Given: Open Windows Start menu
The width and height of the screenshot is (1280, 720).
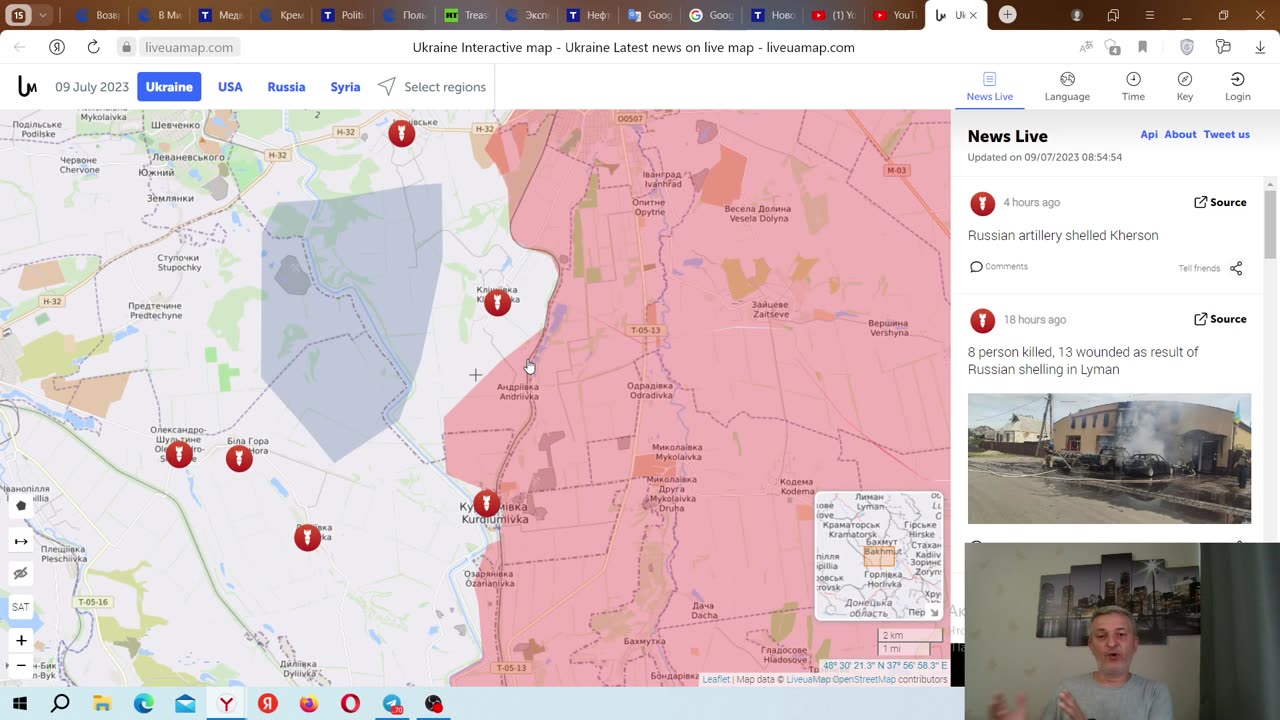Looking at the screenshot, I should (x=19, y=704).
